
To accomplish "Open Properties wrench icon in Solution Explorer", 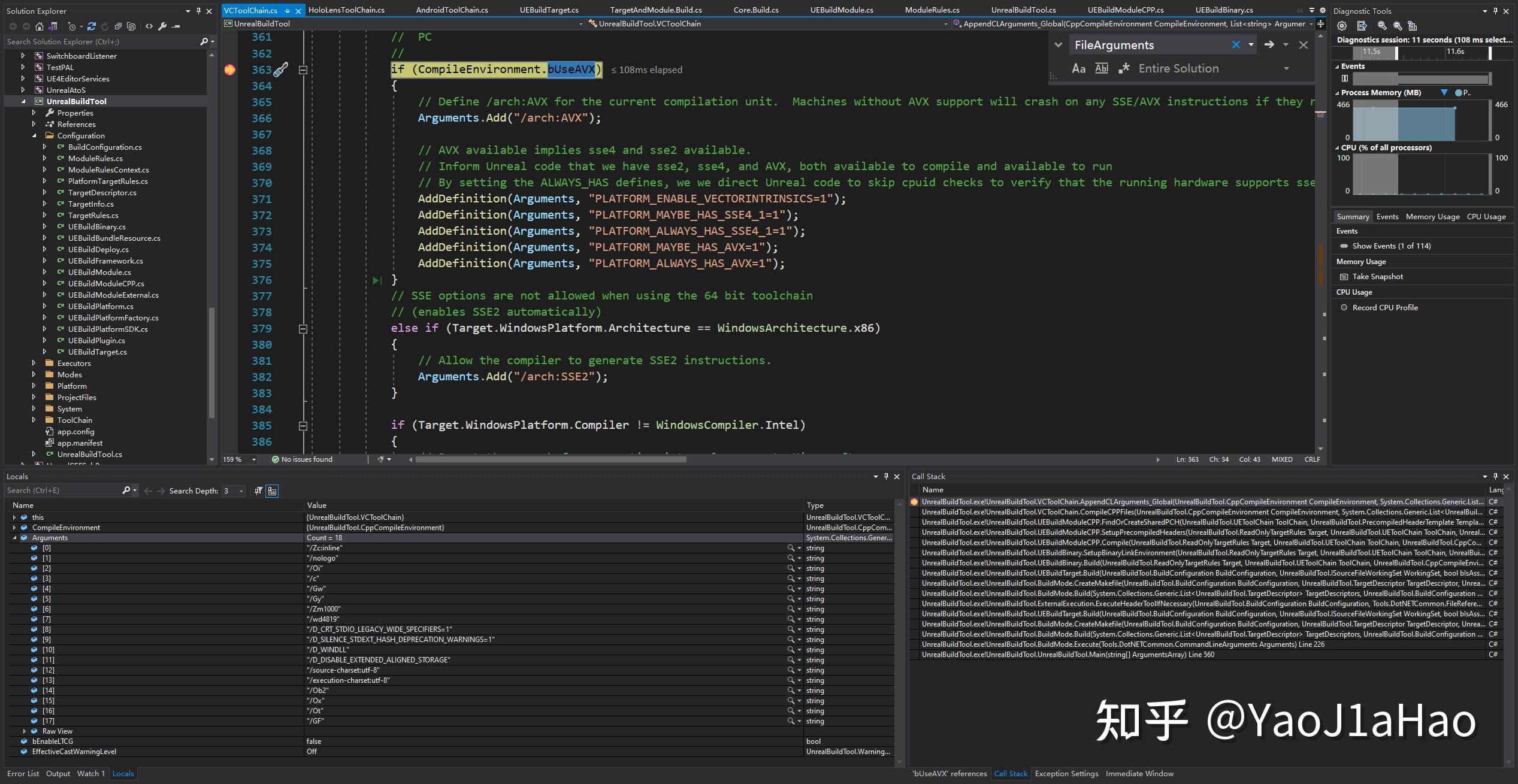I will coord(162,26).
